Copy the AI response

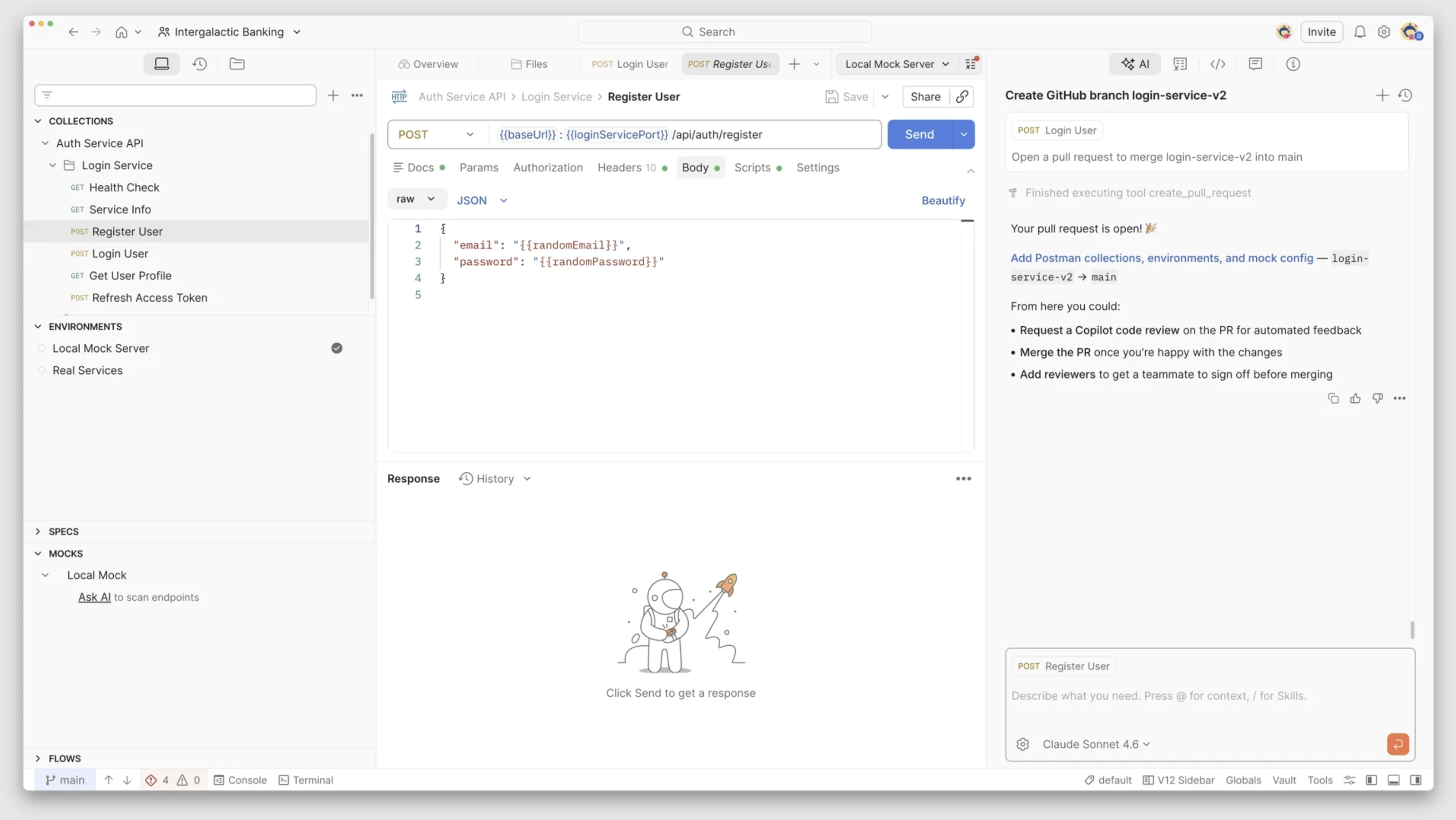pyautogui.click(x=1333, y=399)
